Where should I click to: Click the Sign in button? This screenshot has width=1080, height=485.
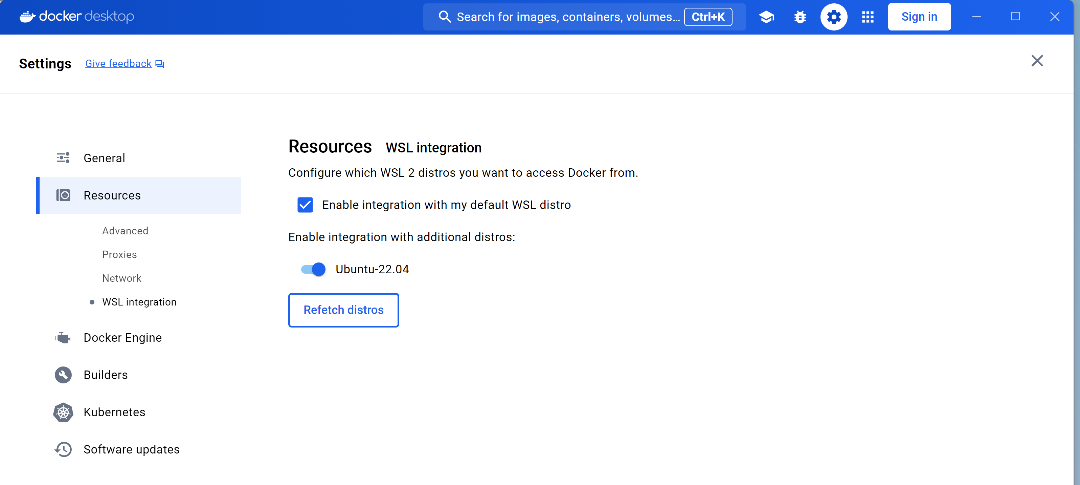[919, 17]
